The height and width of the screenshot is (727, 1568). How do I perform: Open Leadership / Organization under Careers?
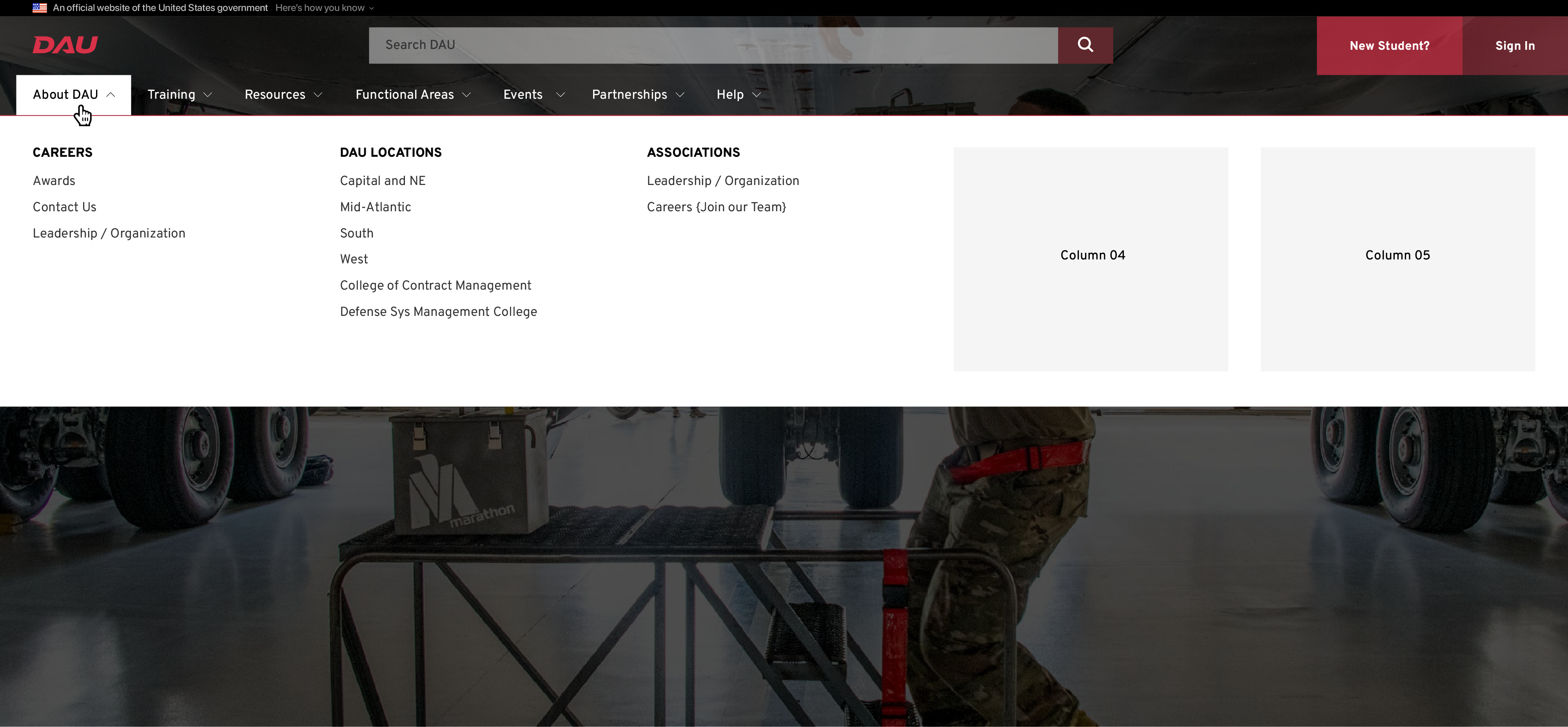[109, 233]
